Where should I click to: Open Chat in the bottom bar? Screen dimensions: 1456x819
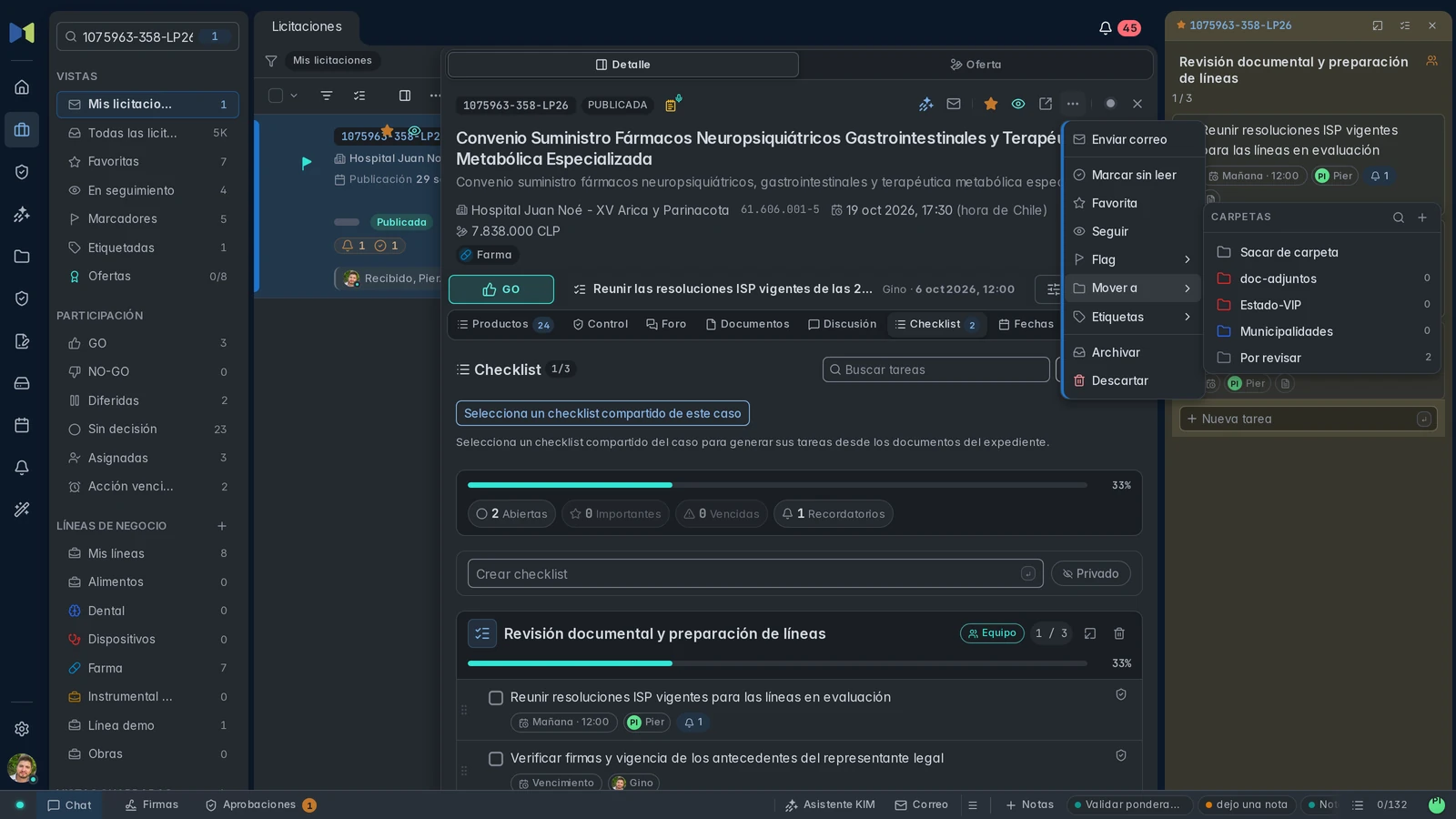point(69,805)
